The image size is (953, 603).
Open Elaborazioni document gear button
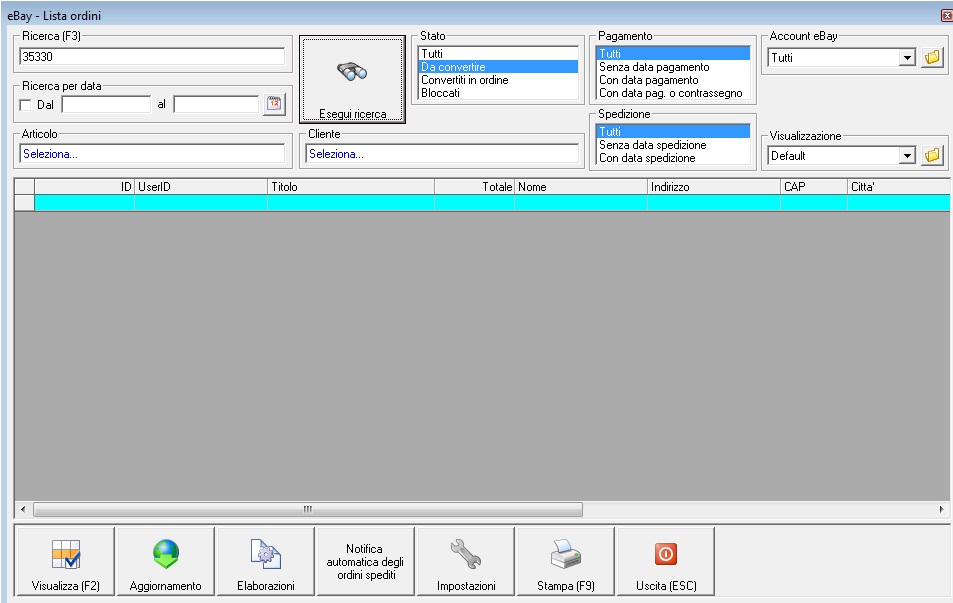pyautogui.click(x=266, y=561)
